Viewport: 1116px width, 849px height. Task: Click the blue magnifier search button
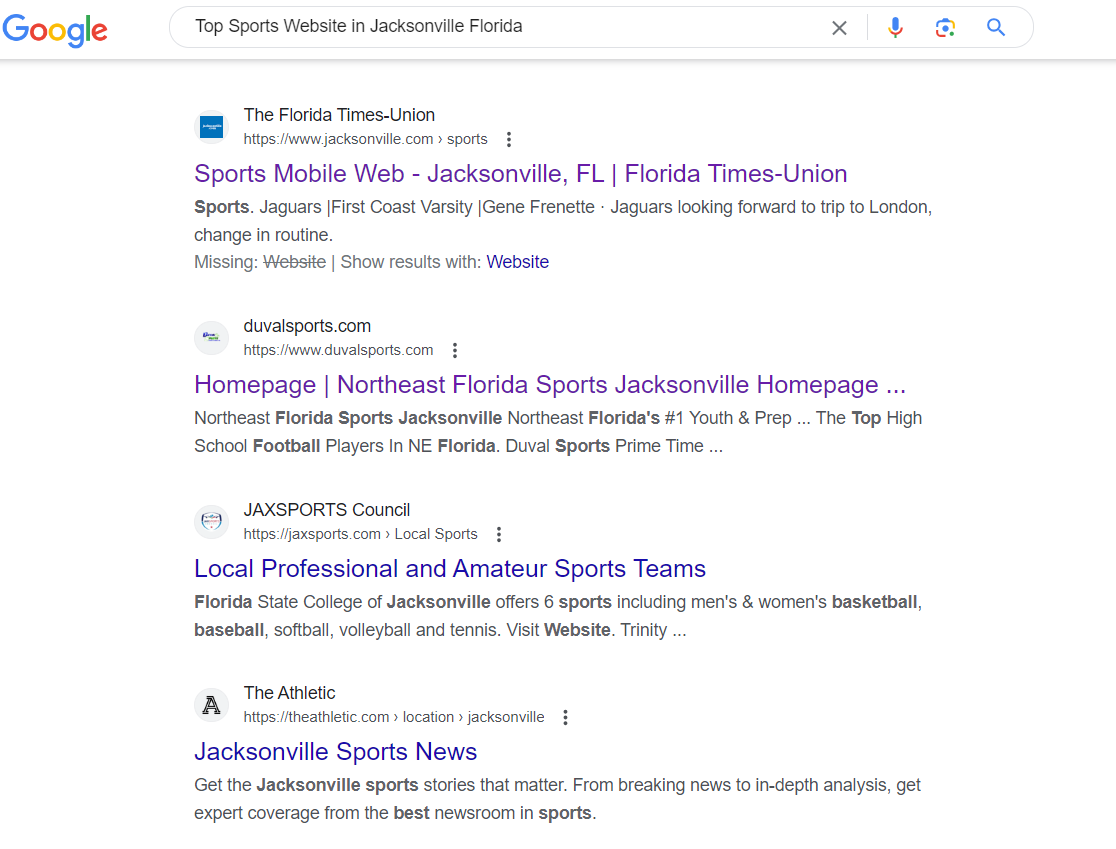pyautogui.click(x=996, y=28)
